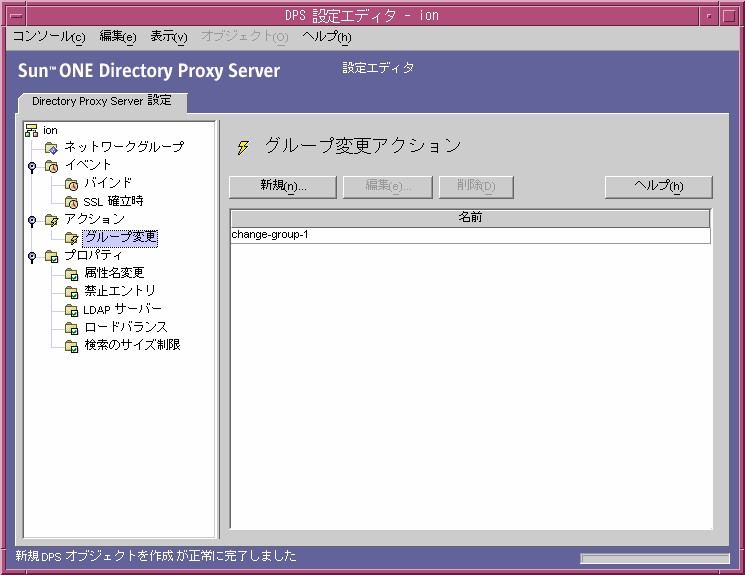This screenshot has width=745, height=575.
Task: Select SSL 確立時 in the tree
Action: click(113, 201)
